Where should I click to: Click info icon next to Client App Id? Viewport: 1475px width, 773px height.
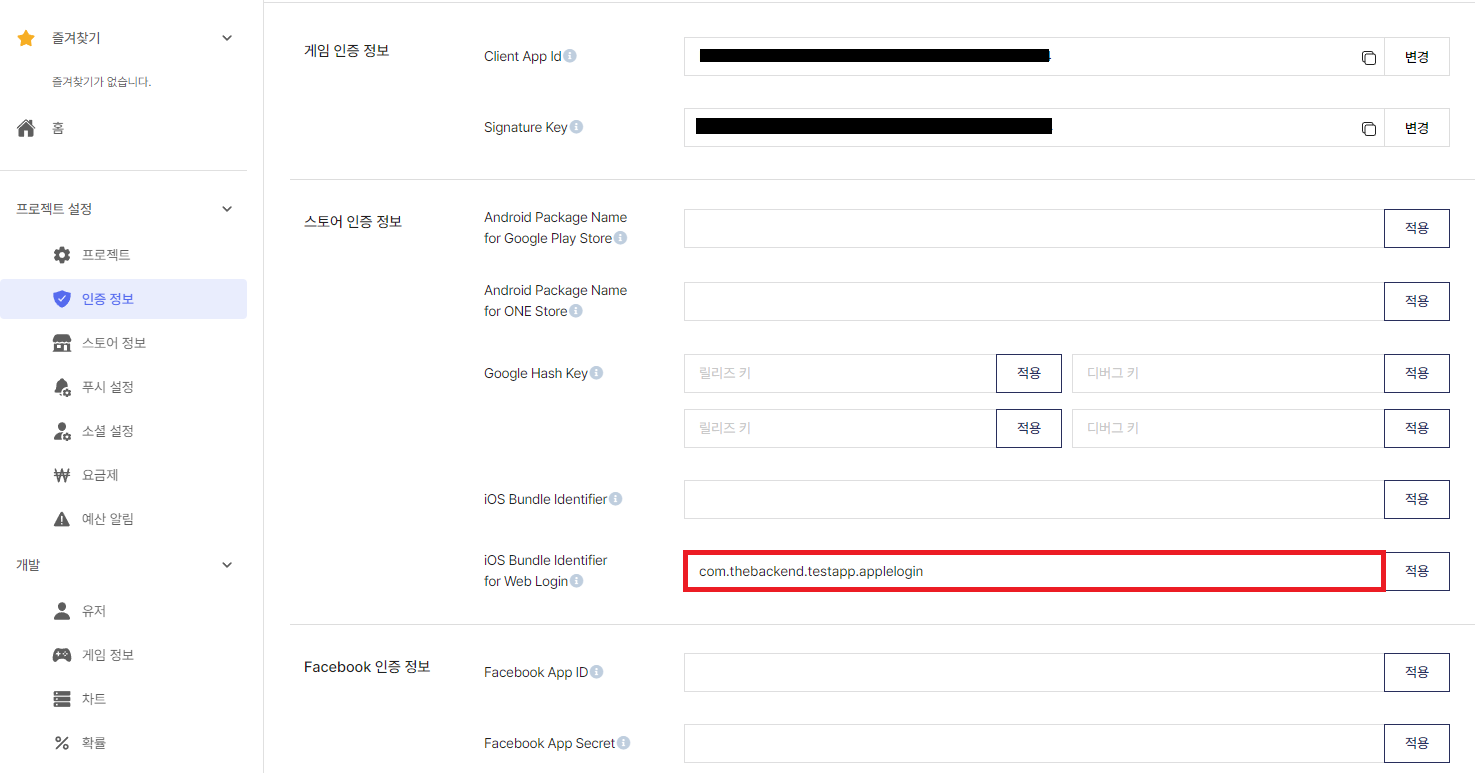[570, 56]
